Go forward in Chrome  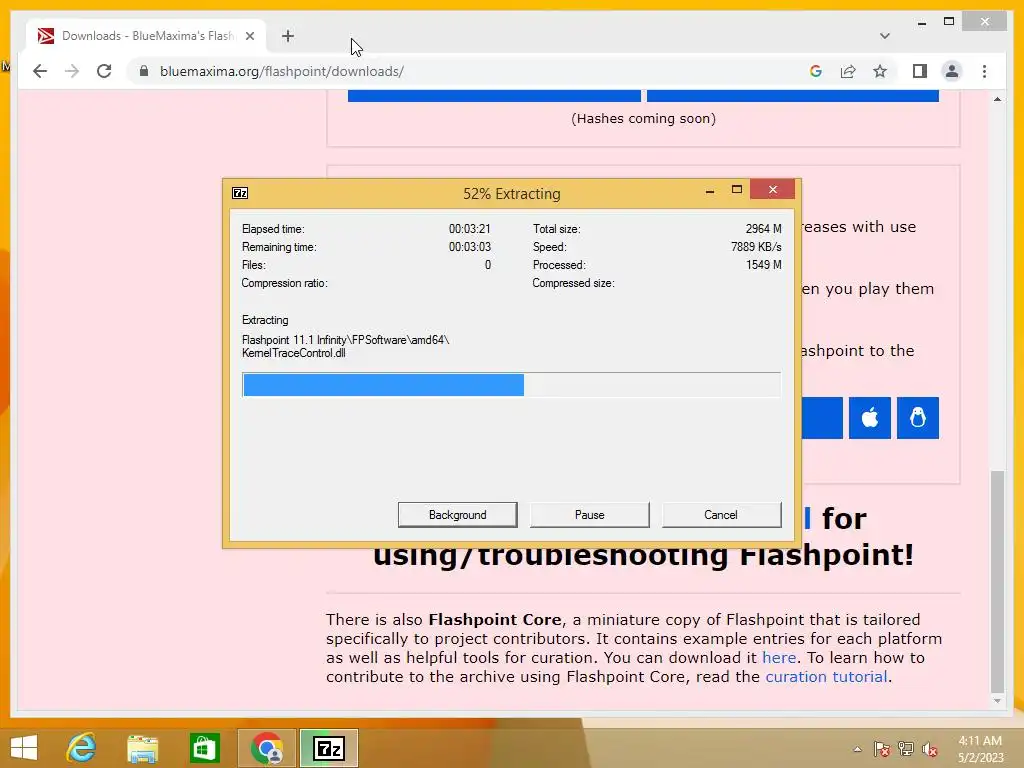click(72, 71)
